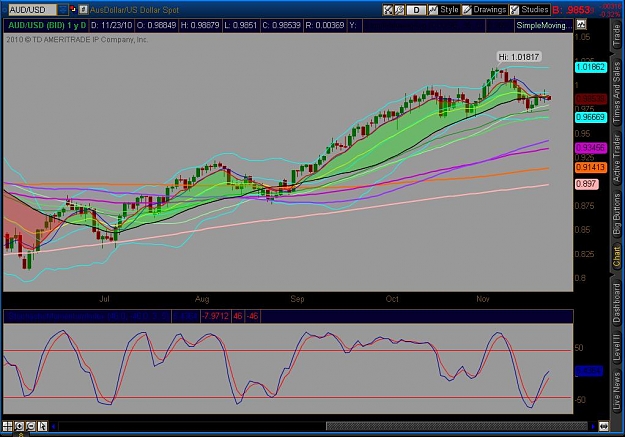This screenshot has width=625, height=437.
Task: Open the Level II side tab
Action: click(x=617, y=347)
